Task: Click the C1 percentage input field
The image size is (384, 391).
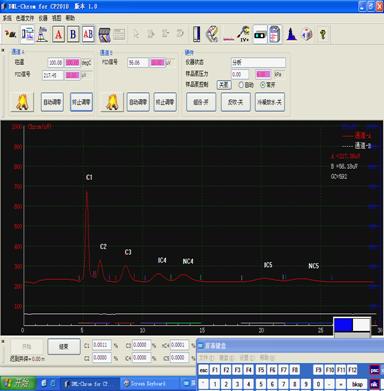Action: 102,345
